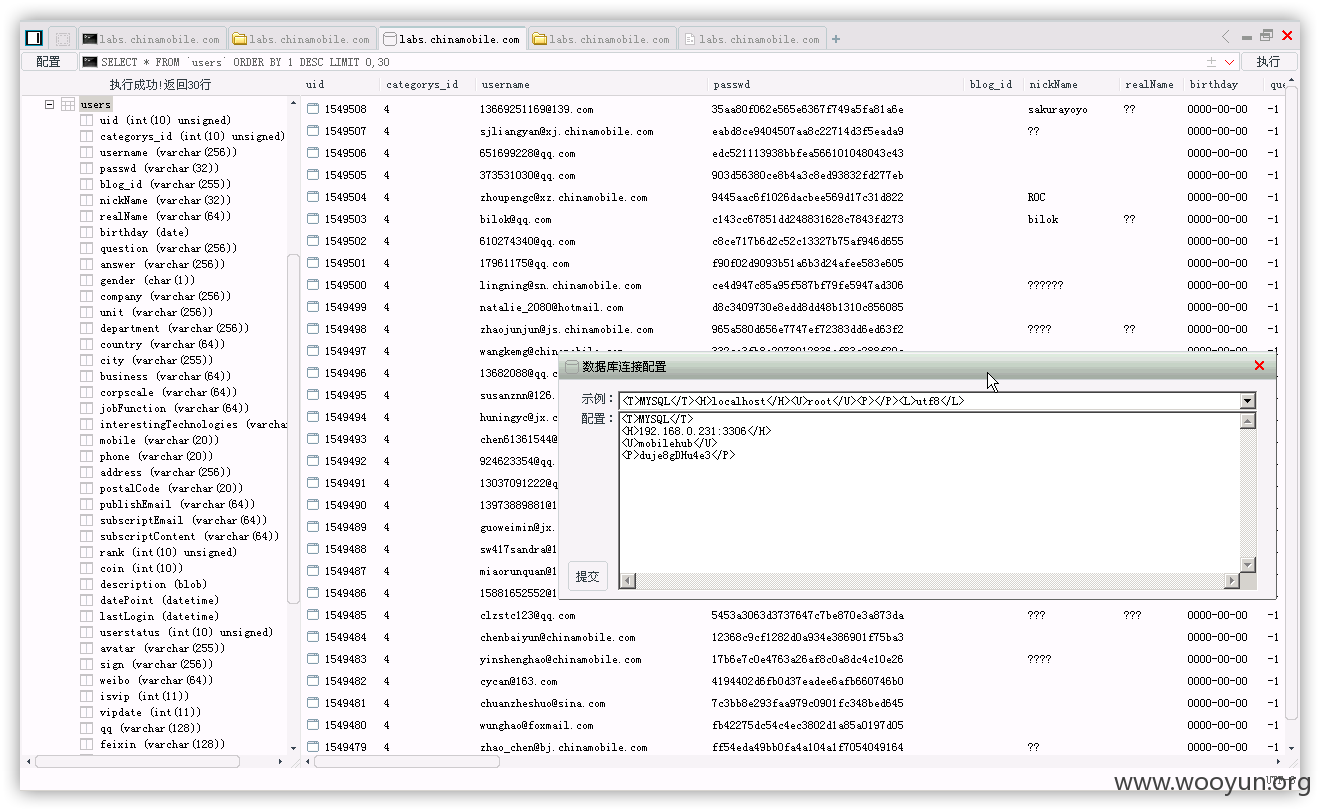Collapse the users table tree node

pos(48,104)
